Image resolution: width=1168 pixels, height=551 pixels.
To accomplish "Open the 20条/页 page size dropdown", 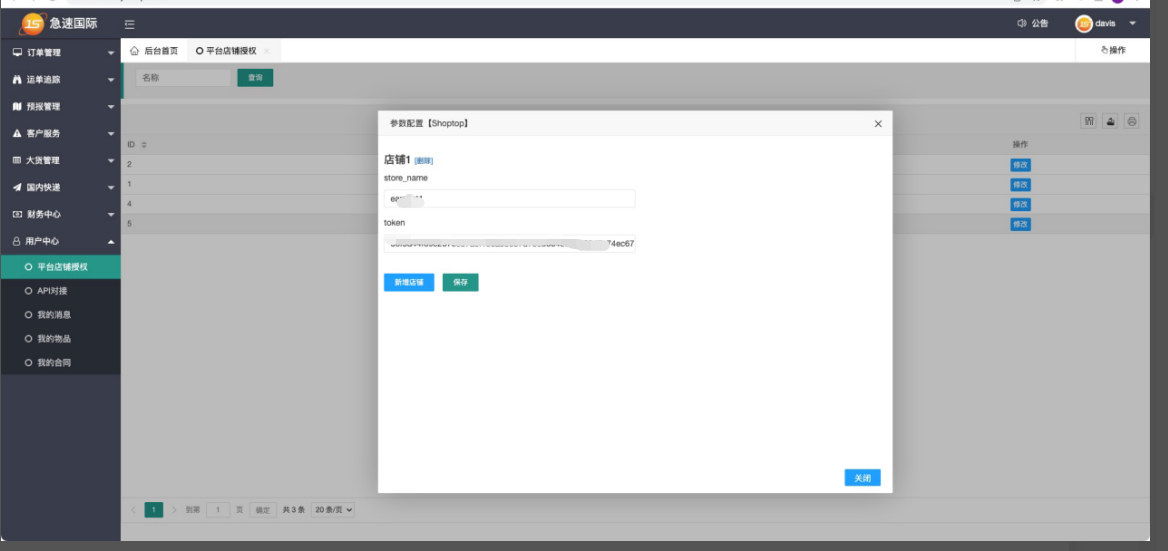I will click(334, 510).
